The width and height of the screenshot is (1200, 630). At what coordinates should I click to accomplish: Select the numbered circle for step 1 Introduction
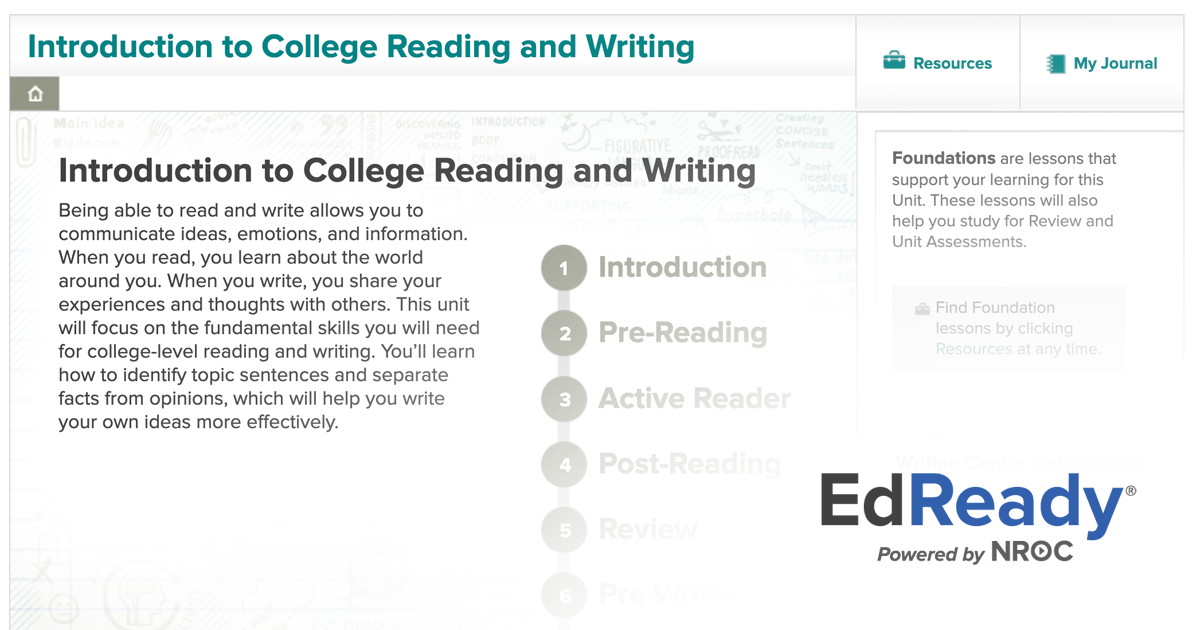tap(563, 267)
